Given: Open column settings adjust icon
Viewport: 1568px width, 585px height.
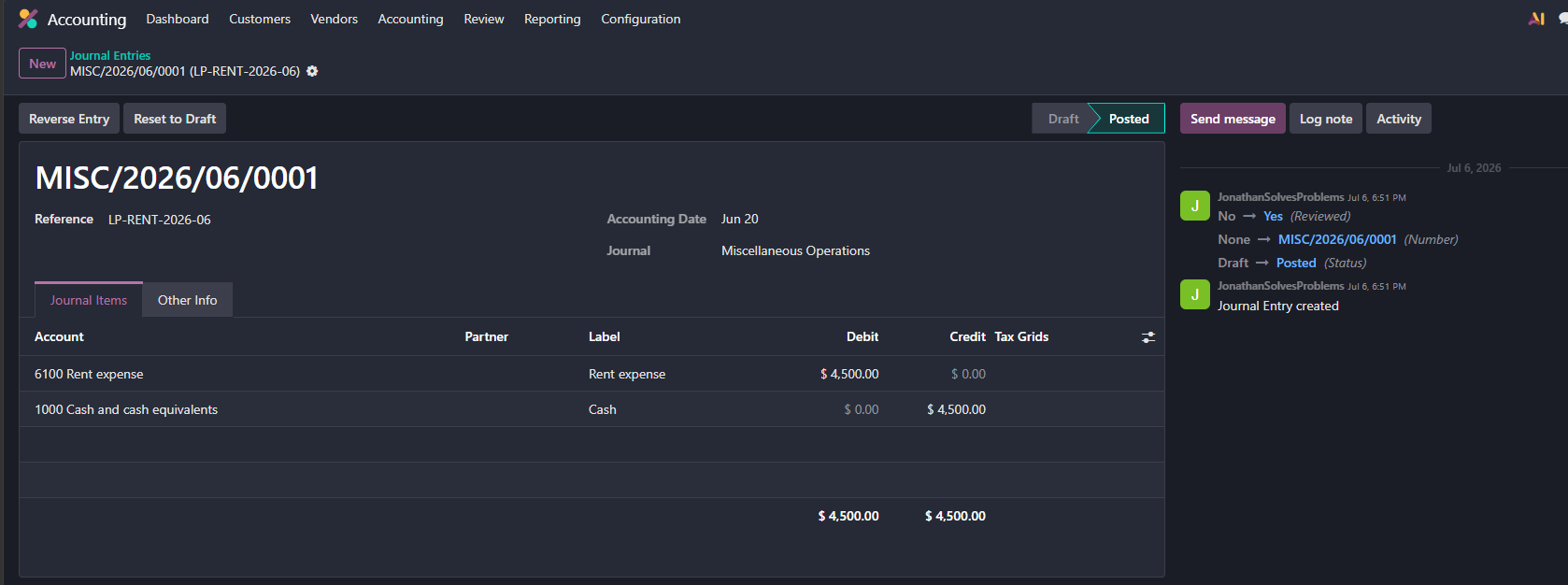Looking at the screenshot, I should pos(1148,337).
